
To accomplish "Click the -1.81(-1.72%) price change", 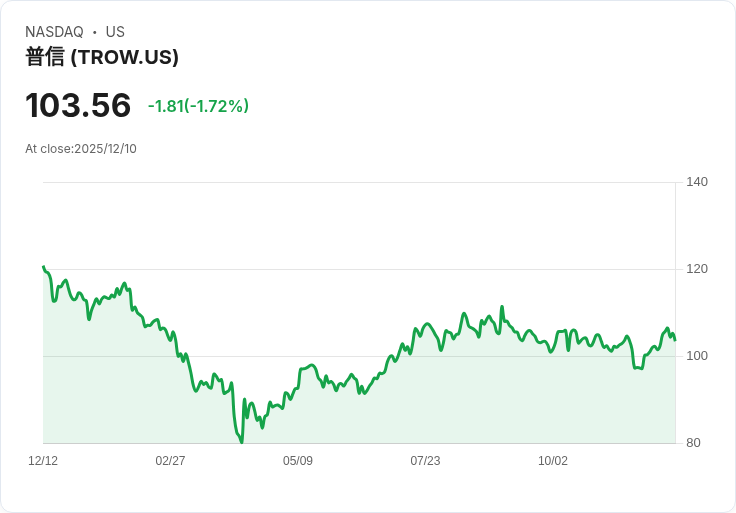I will (x=198, y=106).
